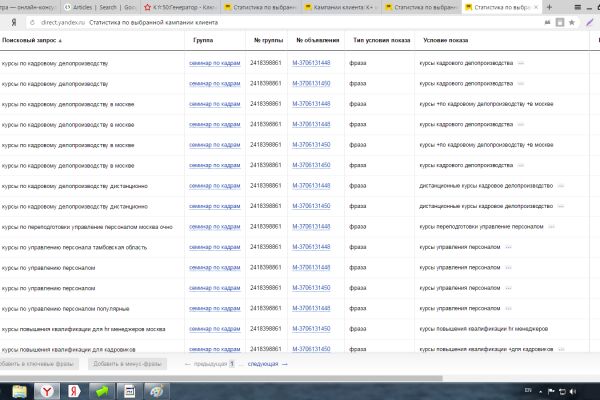Screen dimensions: 600x400
Task: Open File Explorer from the taskbar
Action: tap(19, 391)
